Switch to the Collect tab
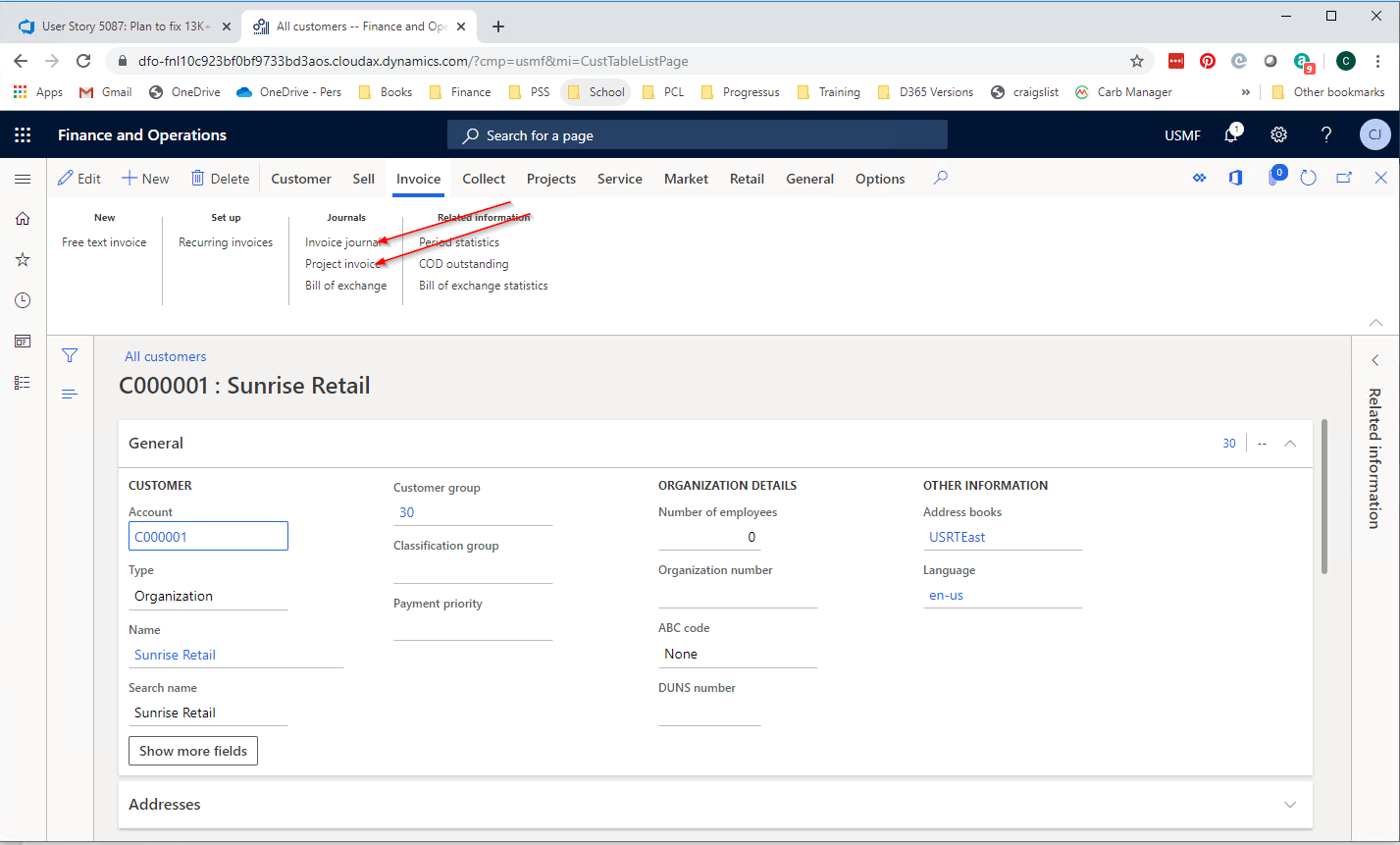The height and width of the screenshot is (845, 1400). (483, 179)
